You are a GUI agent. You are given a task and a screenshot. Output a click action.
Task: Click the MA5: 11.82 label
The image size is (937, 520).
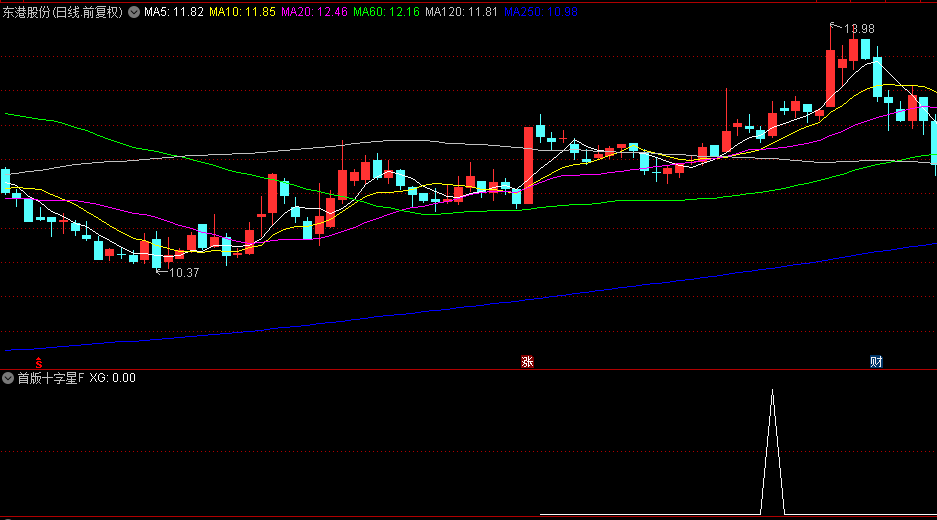point(174,12)
